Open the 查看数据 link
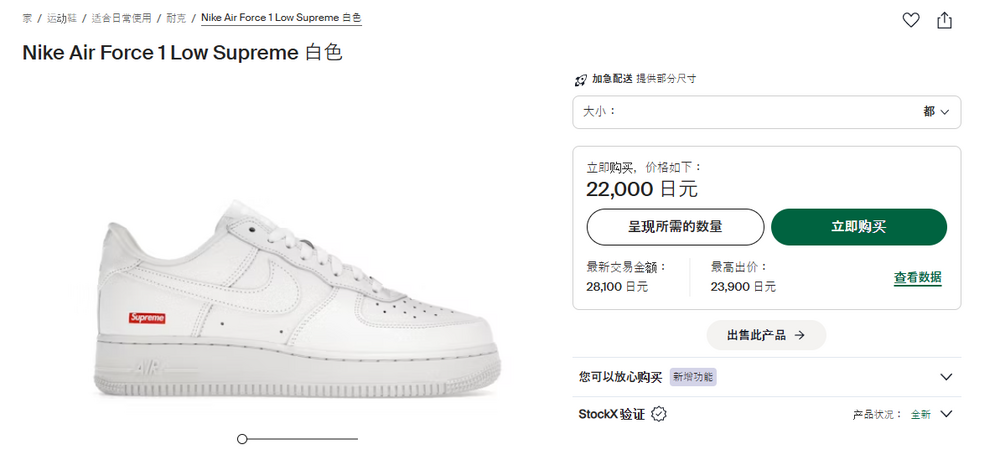1000x465 pixels. [917, 277]
